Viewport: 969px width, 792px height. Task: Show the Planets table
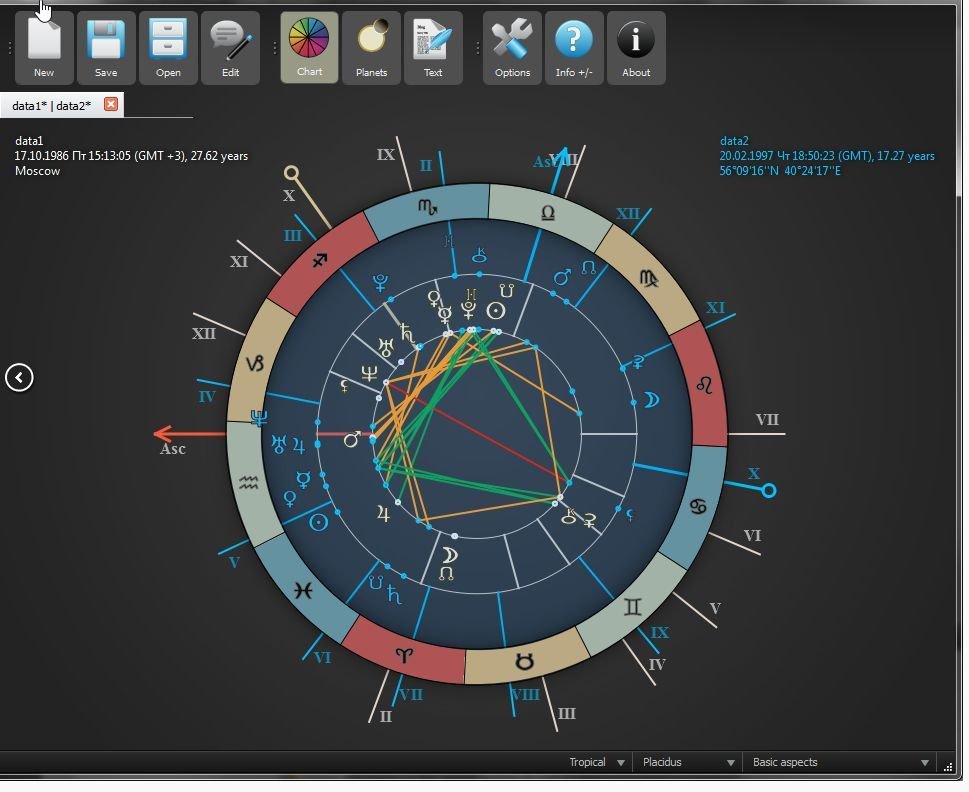coord(371,48)
